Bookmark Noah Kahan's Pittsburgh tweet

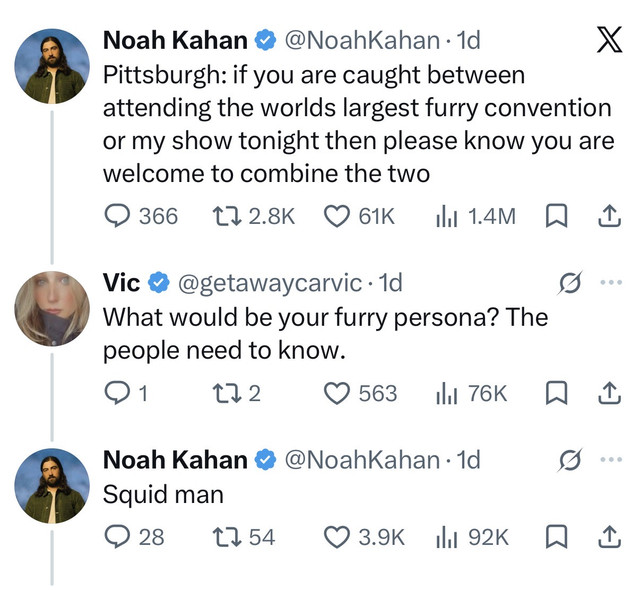pos(556,216)
